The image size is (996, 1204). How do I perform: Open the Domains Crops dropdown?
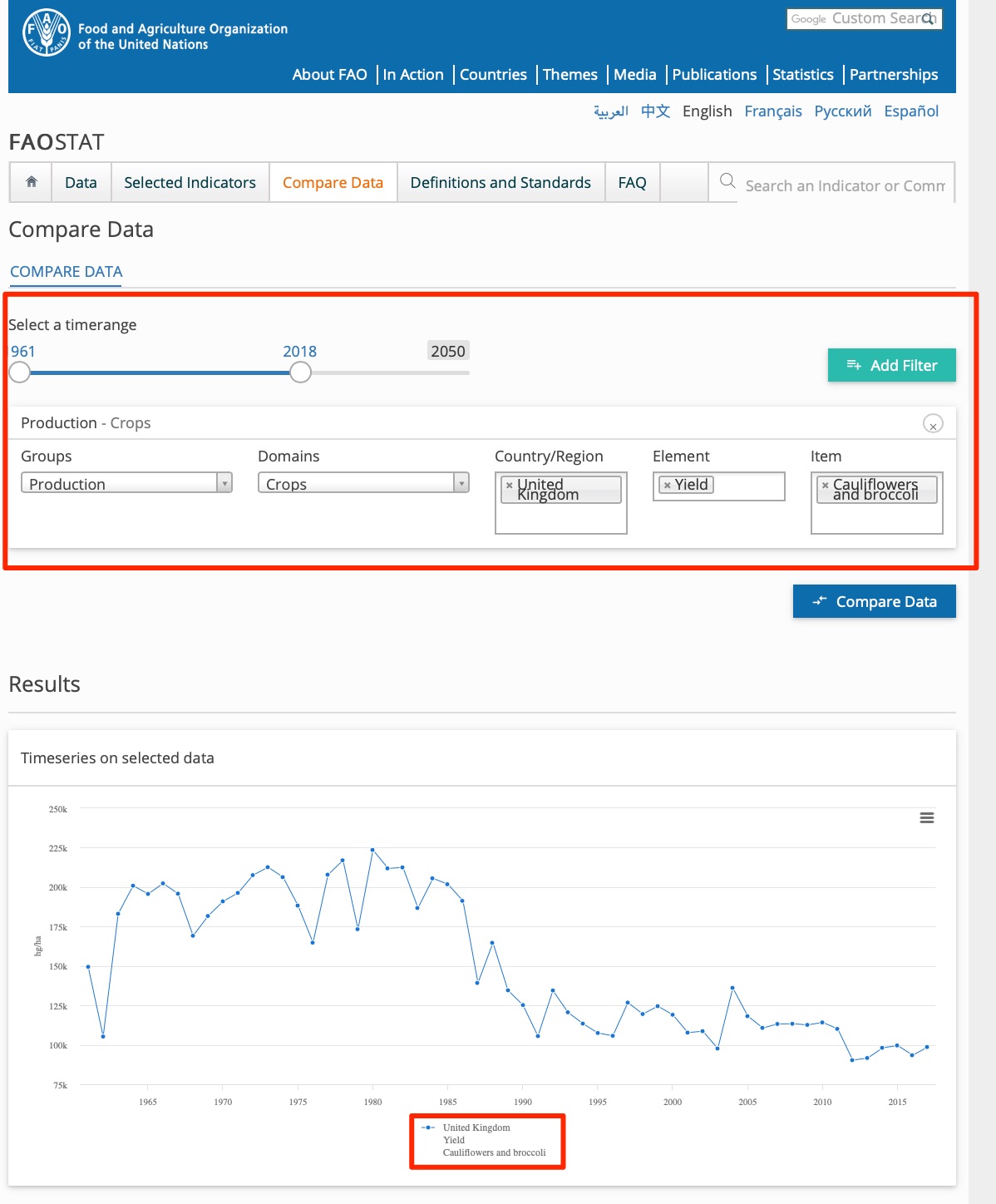click(x=363, y=483)
